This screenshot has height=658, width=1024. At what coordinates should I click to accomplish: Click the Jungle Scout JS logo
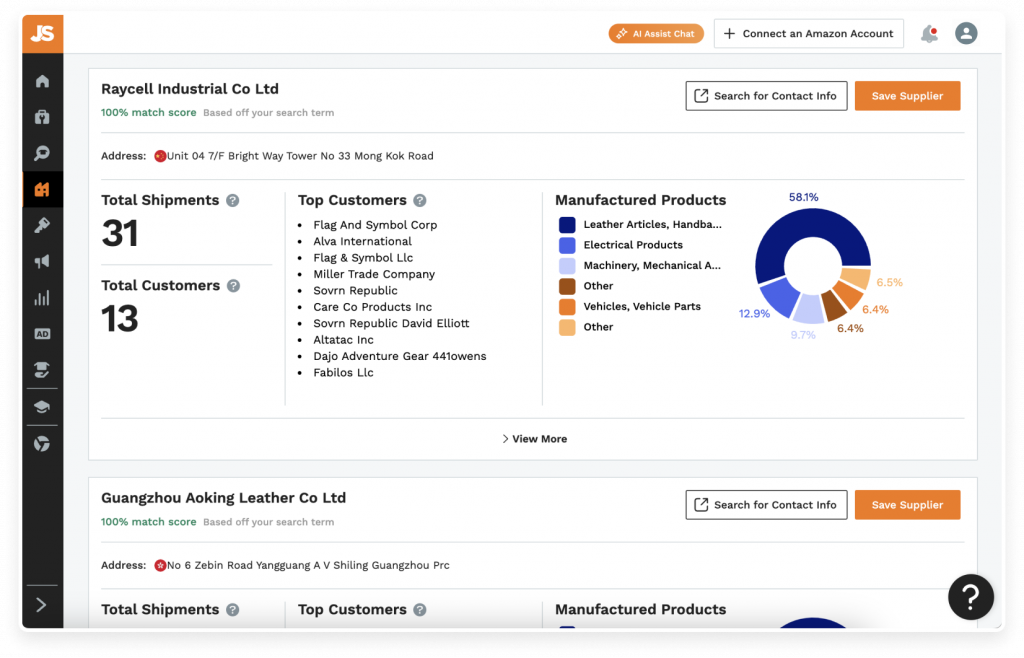click(42, 33)
